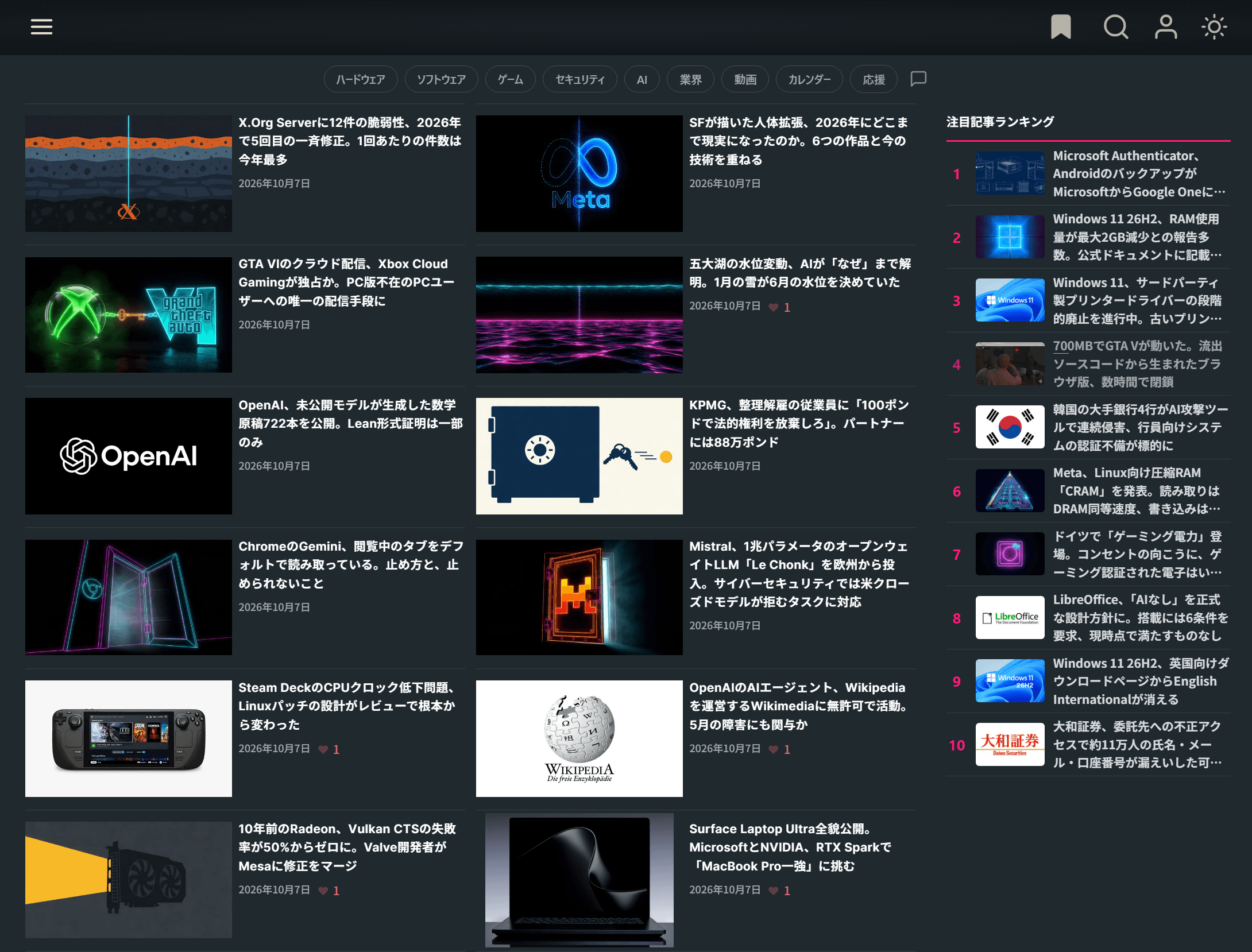Image resolution: width=1252 pixels, height=952 pixels.
Task: Select the 応援 category tab
Action: tap(874, 79)
